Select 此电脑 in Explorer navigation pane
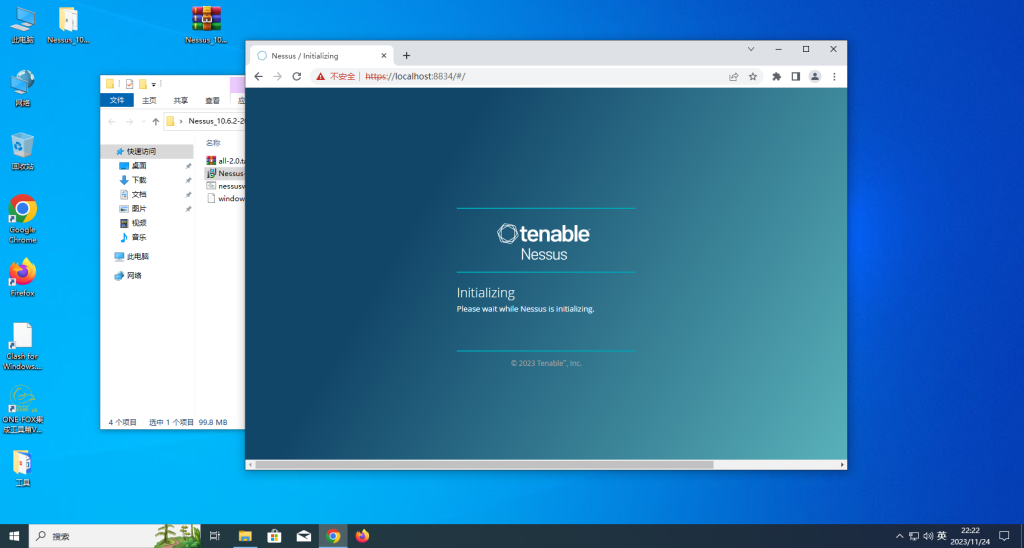 (138, 257)
